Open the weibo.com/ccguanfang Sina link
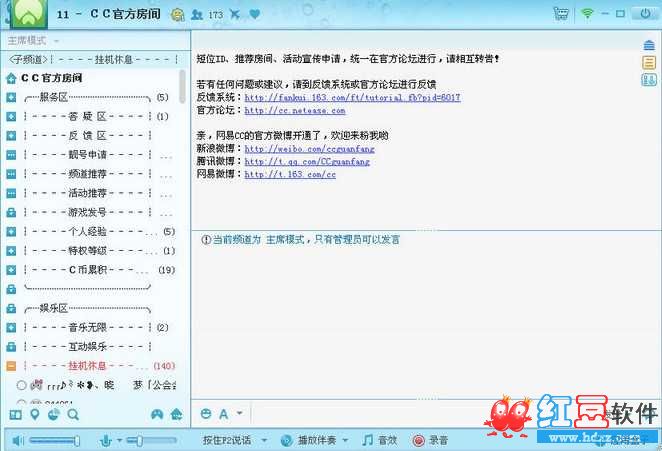This screenshot has height=451, width=662. [x=309, y=149]
